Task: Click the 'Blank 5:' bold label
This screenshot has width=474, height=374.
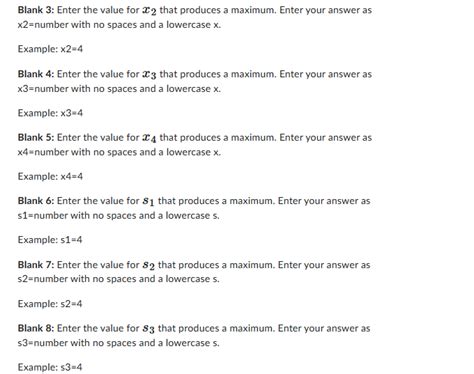Action: coord(36,137)
